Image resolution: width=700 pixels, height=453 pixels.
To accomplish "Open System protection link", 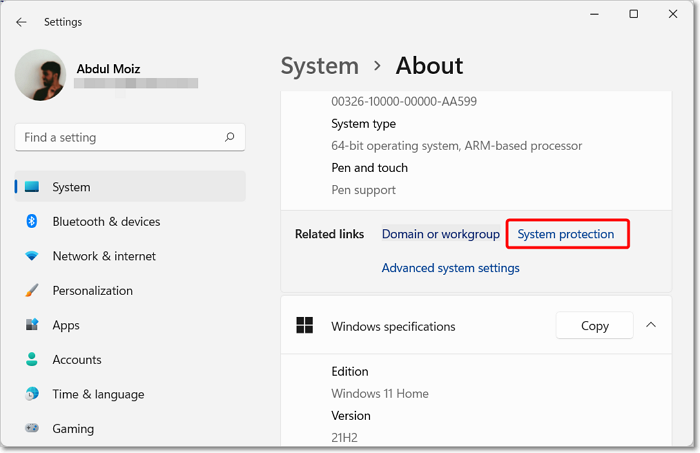I will (566, 234).
